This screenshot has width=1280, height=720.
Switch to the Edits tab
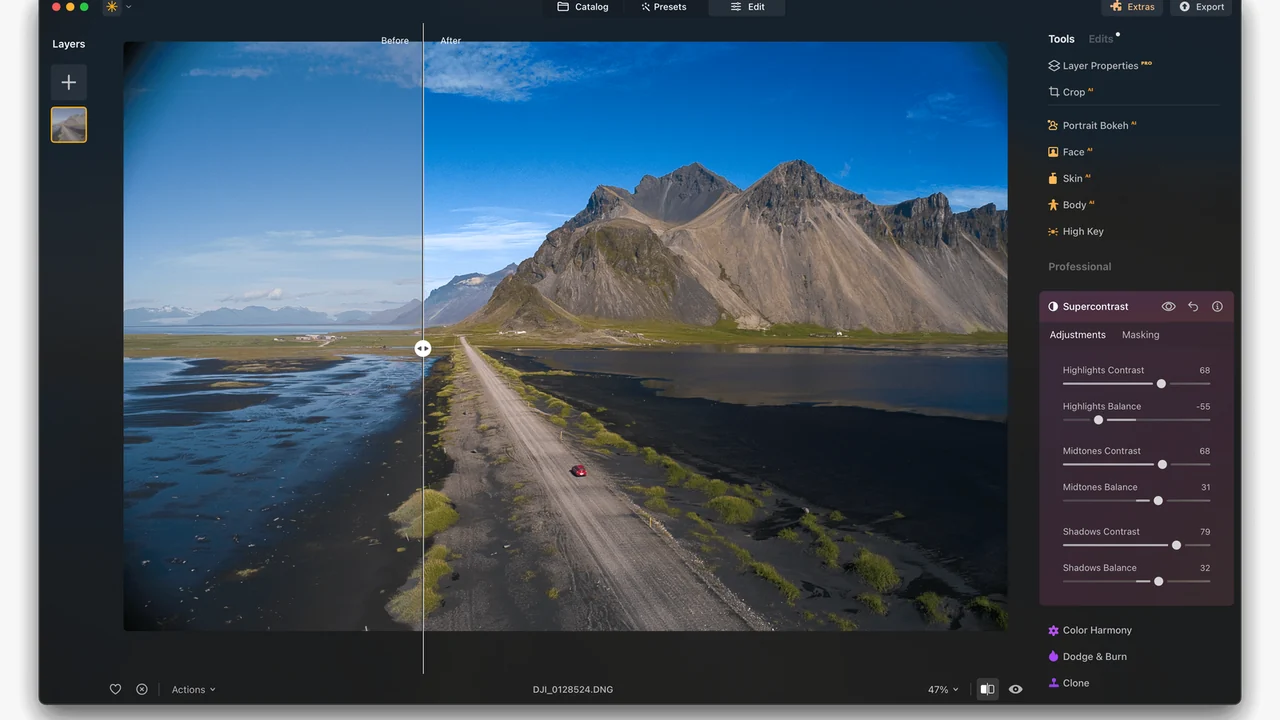[x=1100, y=39]
